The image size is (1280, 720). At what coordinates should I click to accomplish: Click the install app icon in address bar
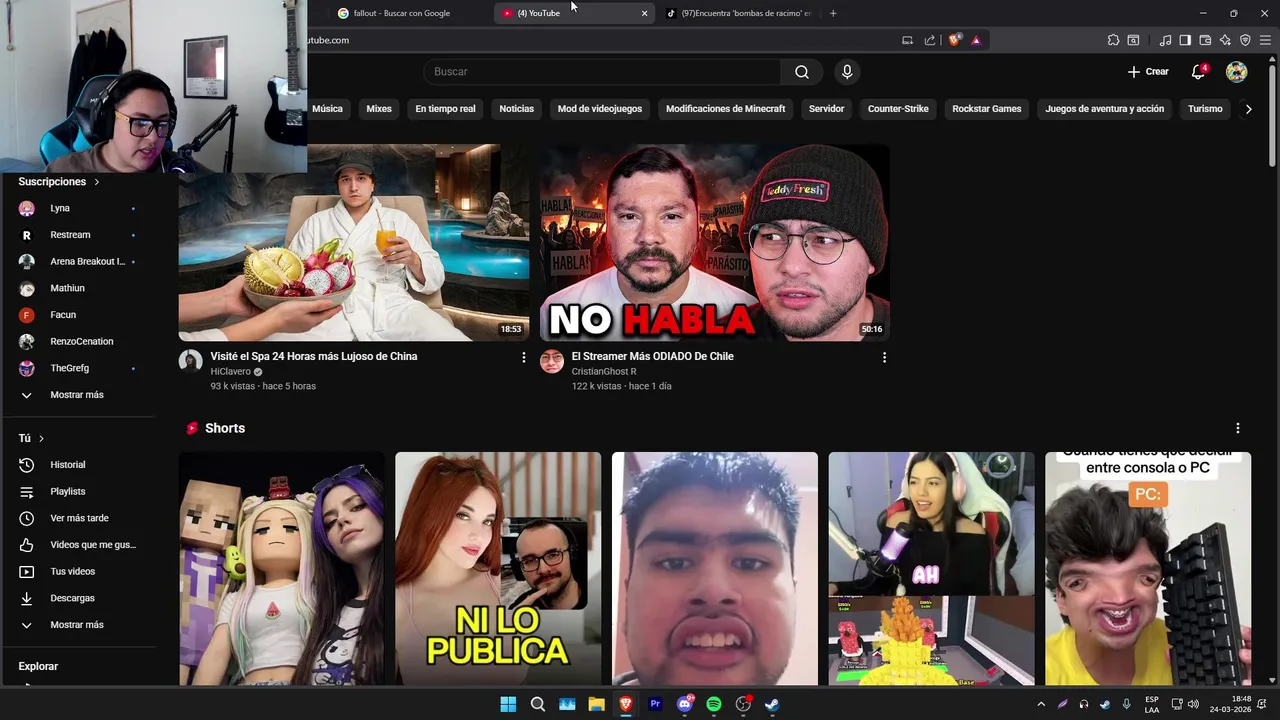tap(907, 40)
